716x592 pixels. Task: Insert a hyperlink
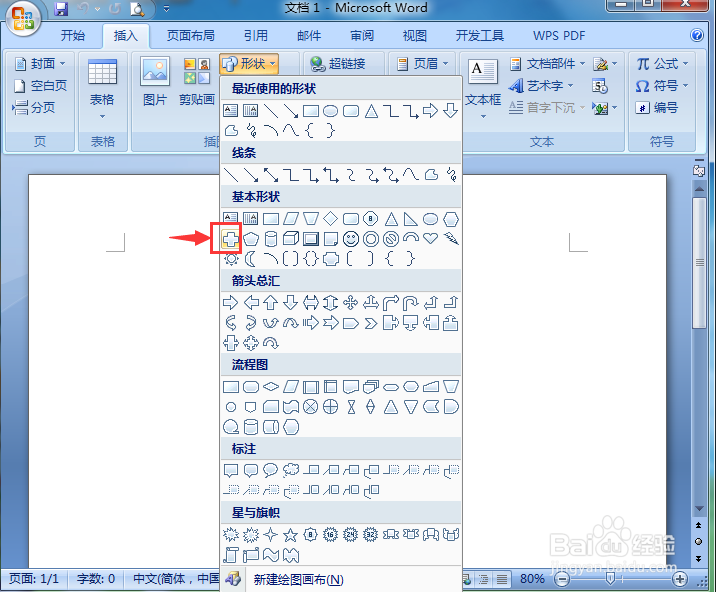click(338, 63)
